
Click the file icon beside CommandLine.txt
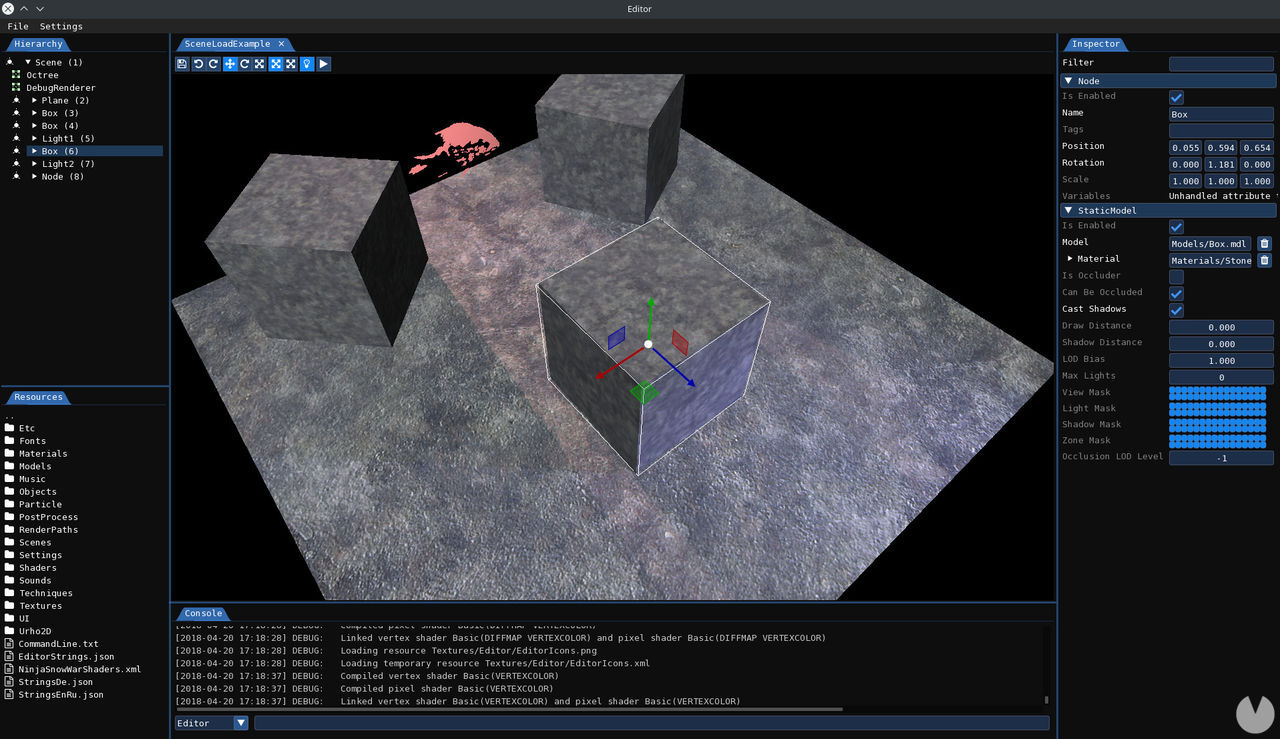coord(9,644)
